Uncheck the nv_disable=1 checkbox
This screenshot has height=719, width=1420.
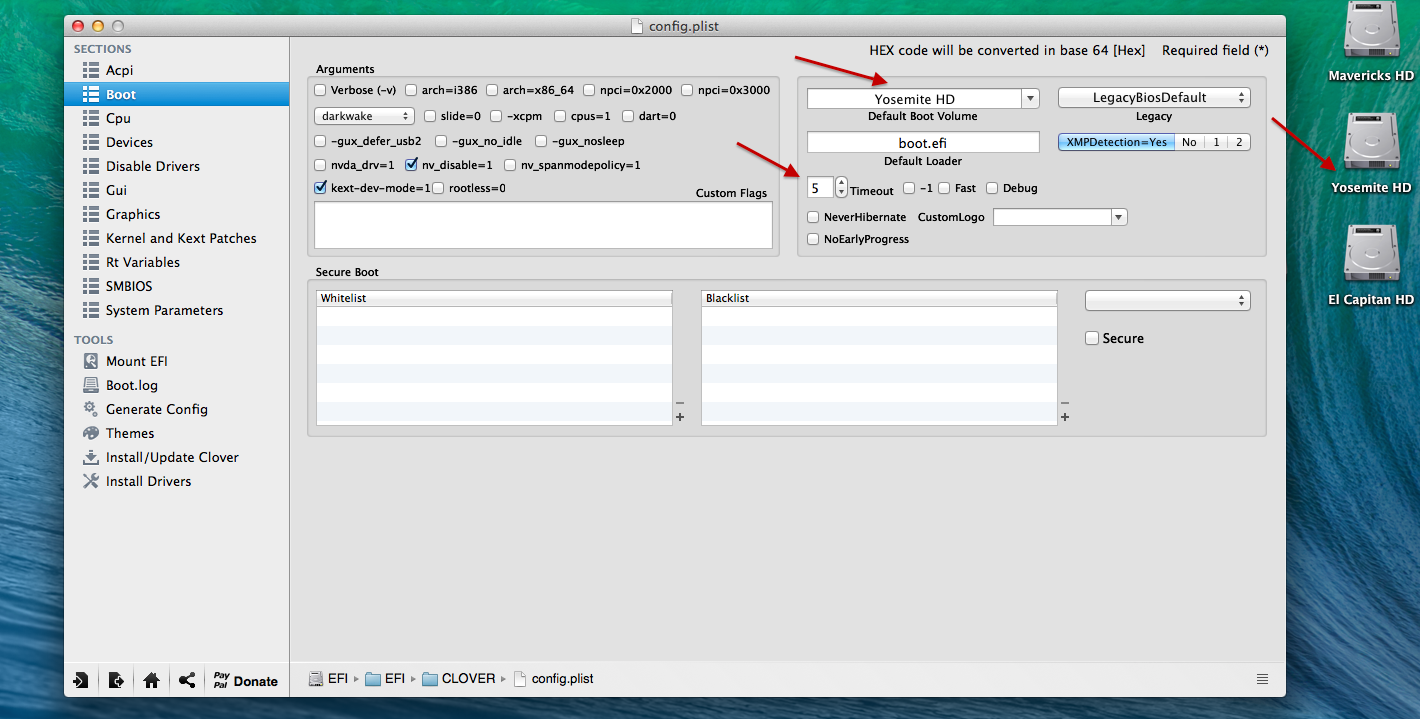pyautogui.click(x=411, y=165)
